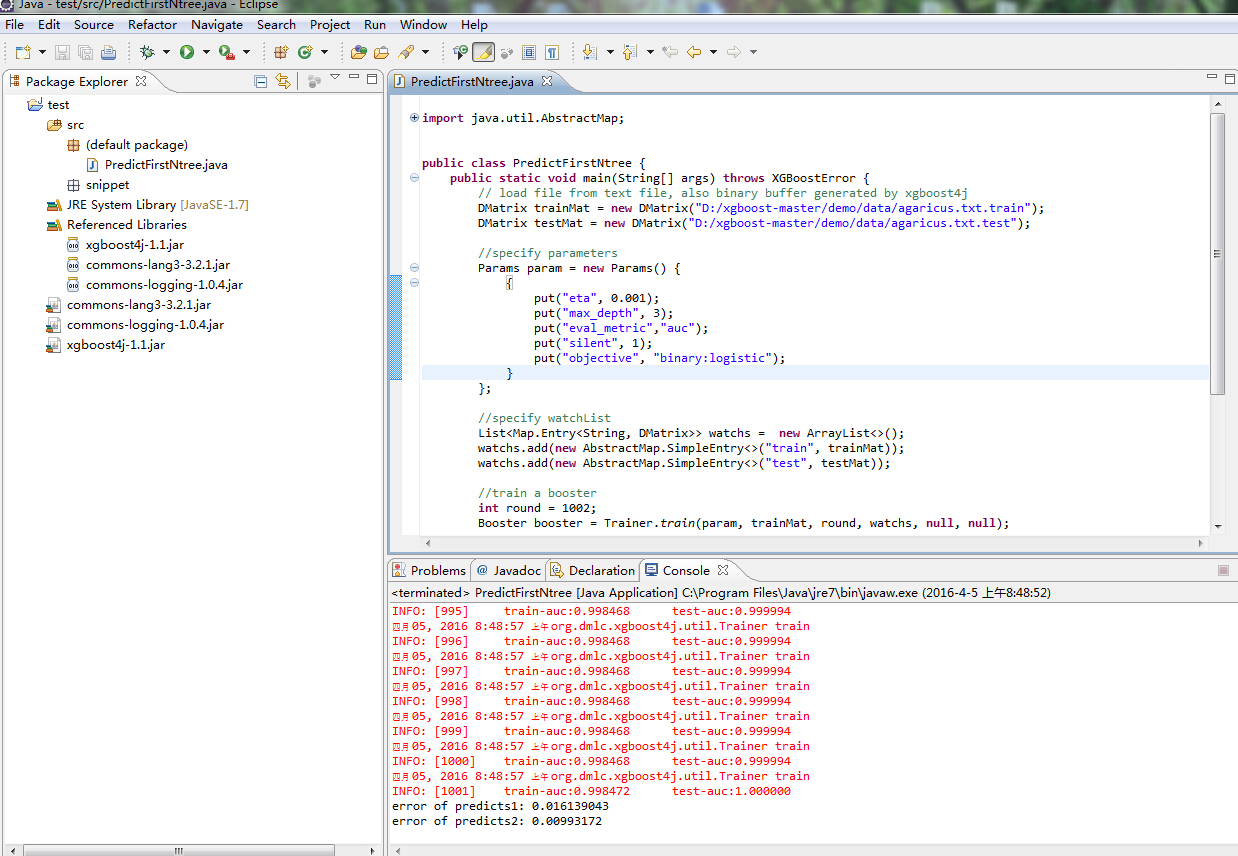This screenshot has height=856, width=1238.
Task: Collapse the main method fold marker
Action: click(414, 178)
